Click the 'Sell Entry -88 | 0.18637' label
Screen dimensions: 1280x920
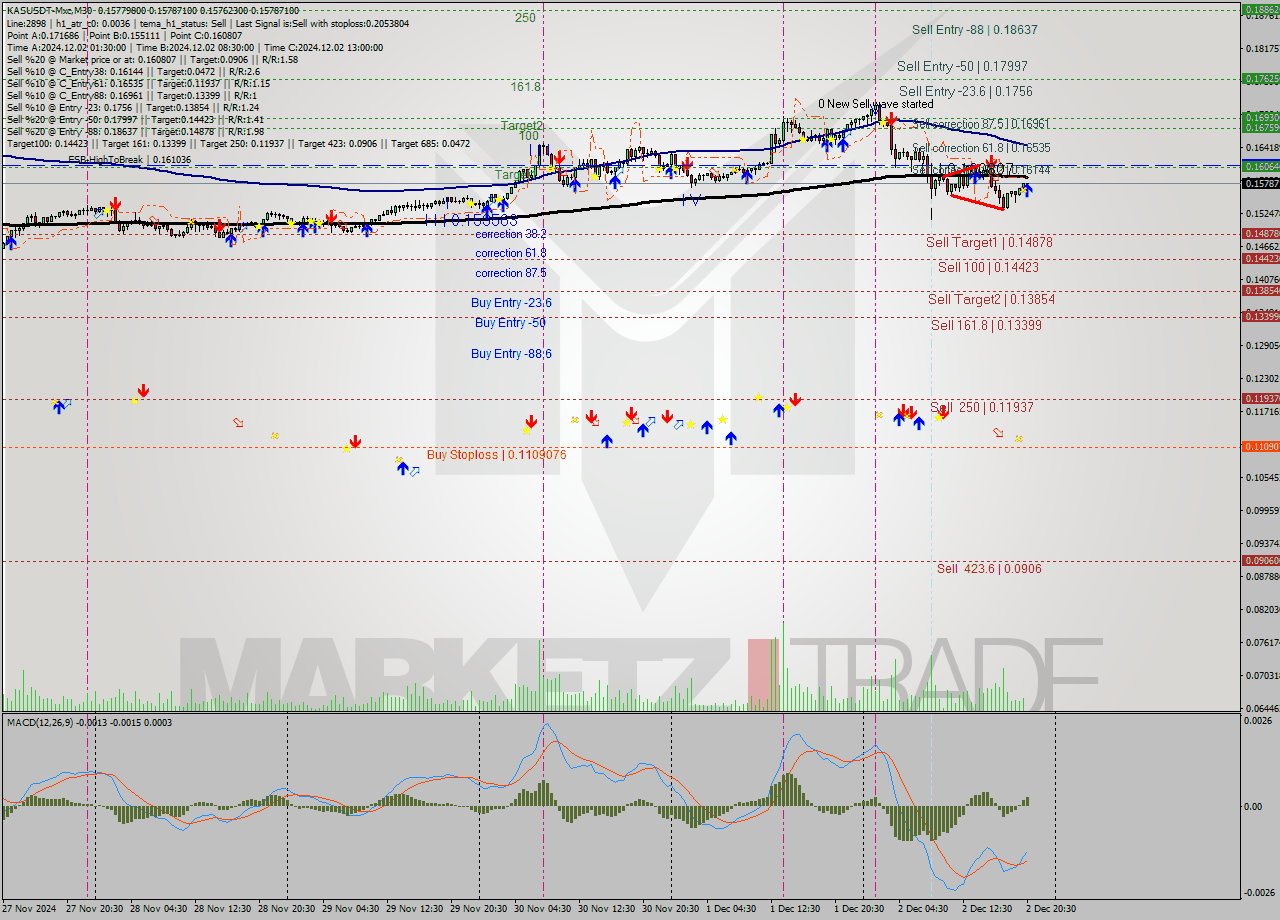coord(974,30)
